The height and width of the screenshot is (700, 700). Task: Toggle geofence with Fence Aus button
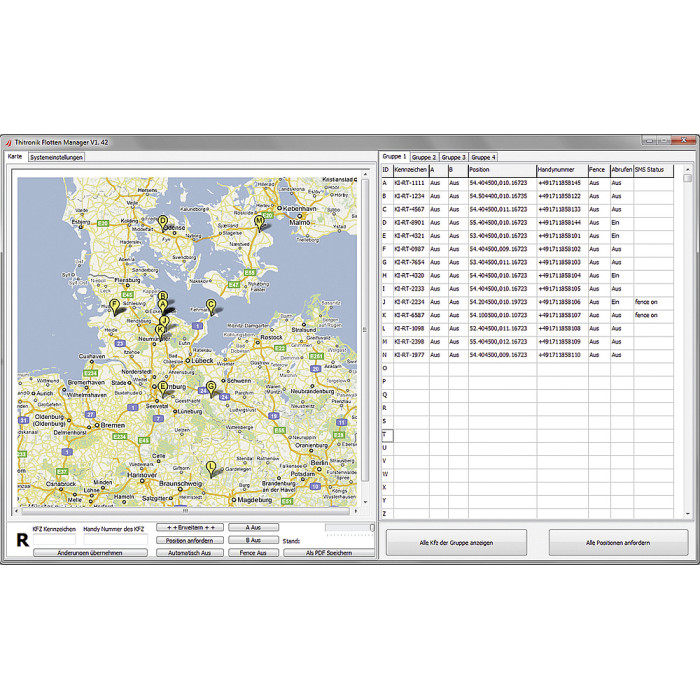click(x=253, y=552)
